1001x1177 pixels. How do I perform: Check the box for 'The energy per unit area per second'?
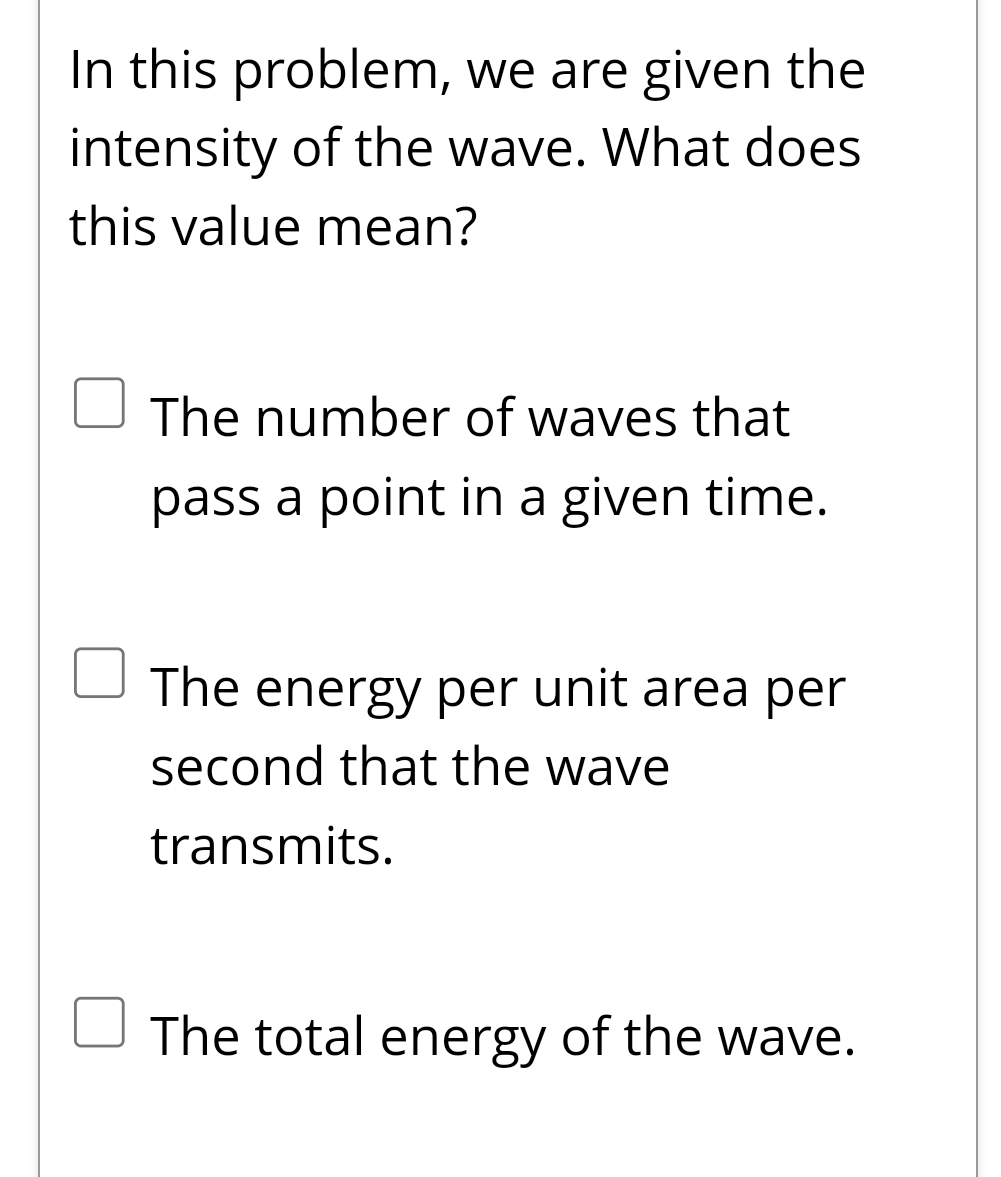pos(100,674)
